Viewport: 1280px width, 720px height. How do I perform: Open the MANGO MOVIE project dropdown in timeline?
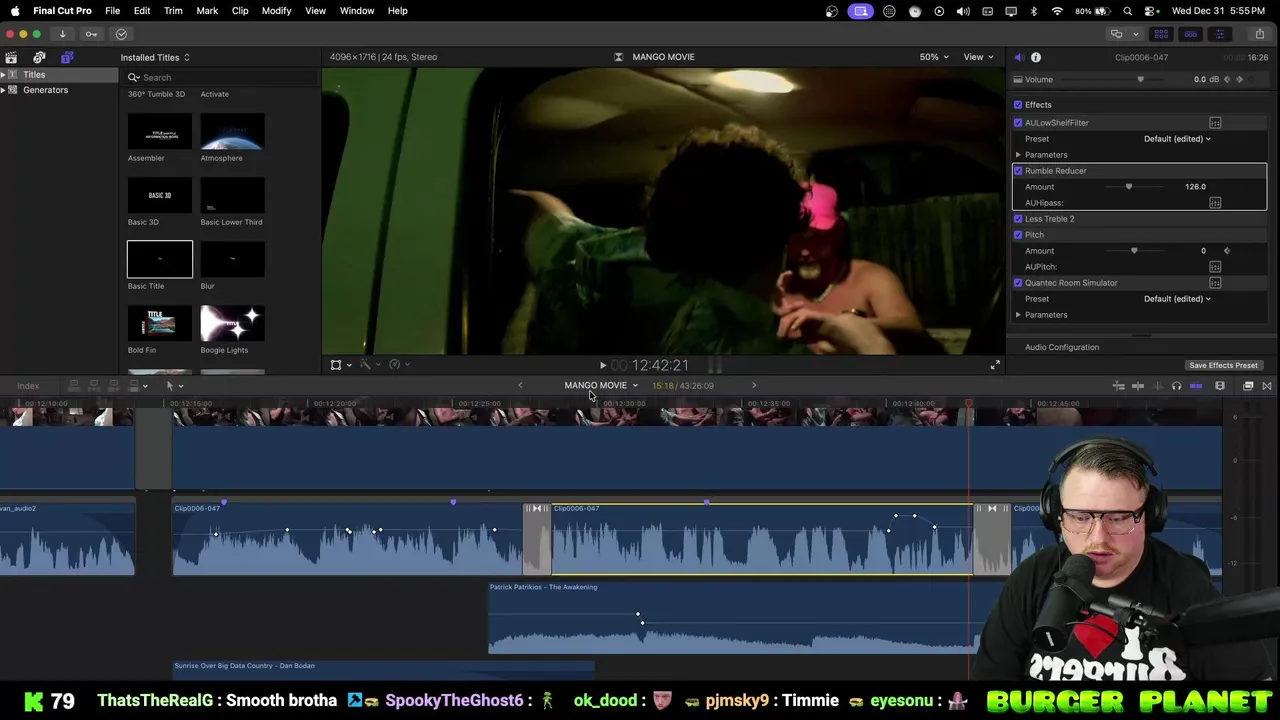pos(601,385)
